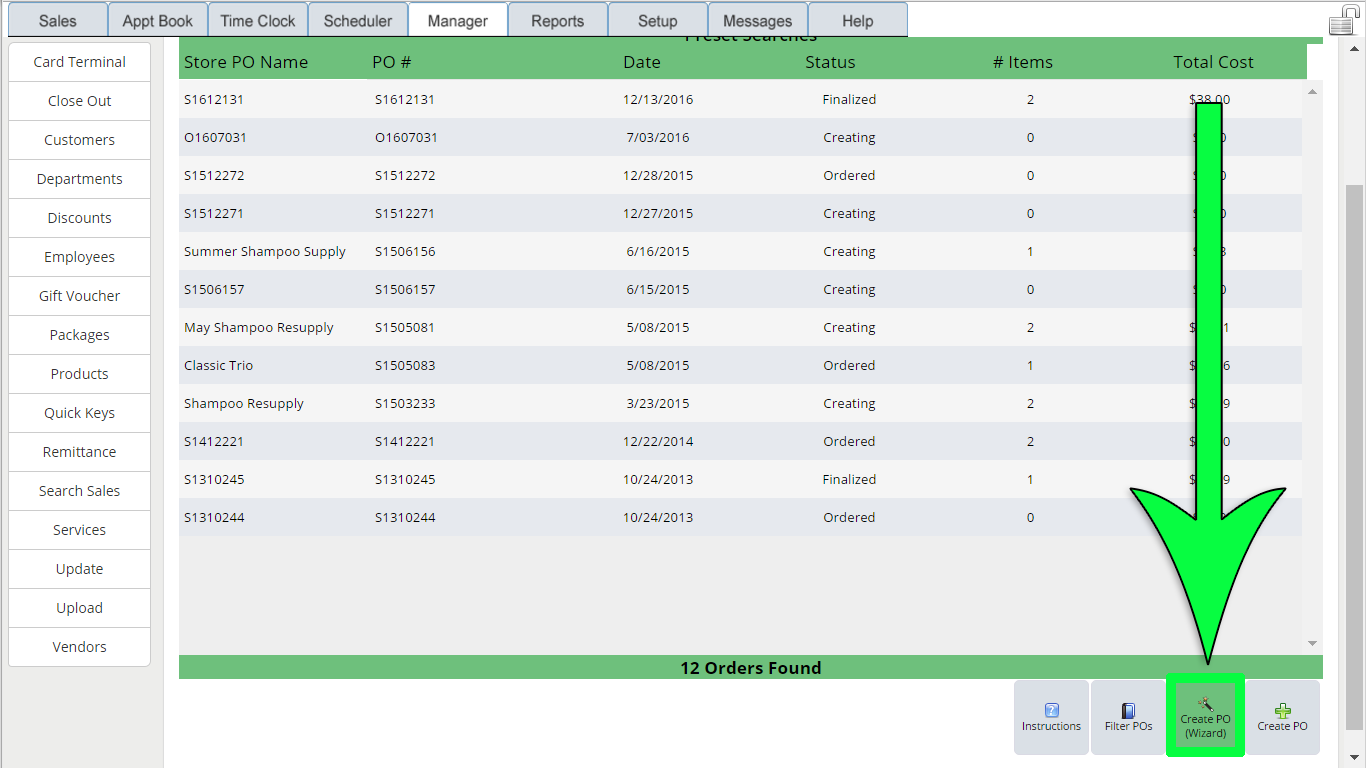Go to Search Sales
Screen dimensions: 1366x768
[79, 491]
